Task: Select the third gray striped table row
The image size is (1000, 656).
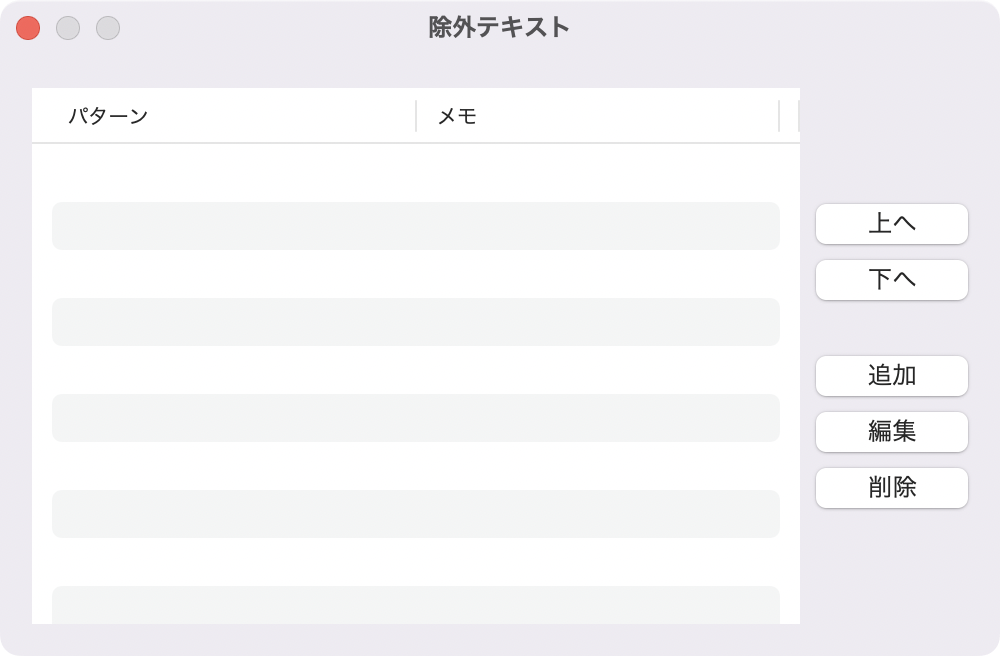Action: 416,418
